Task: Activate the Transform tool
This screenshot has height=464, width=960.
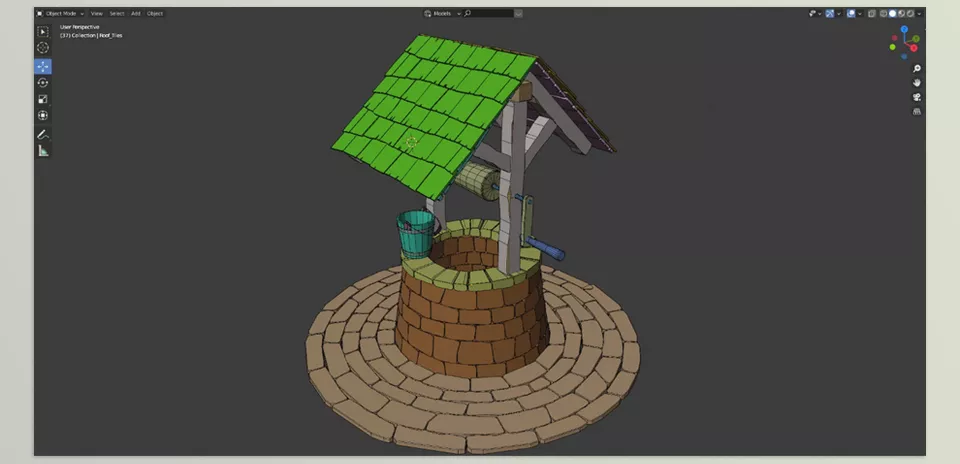Action: point(43,115)
